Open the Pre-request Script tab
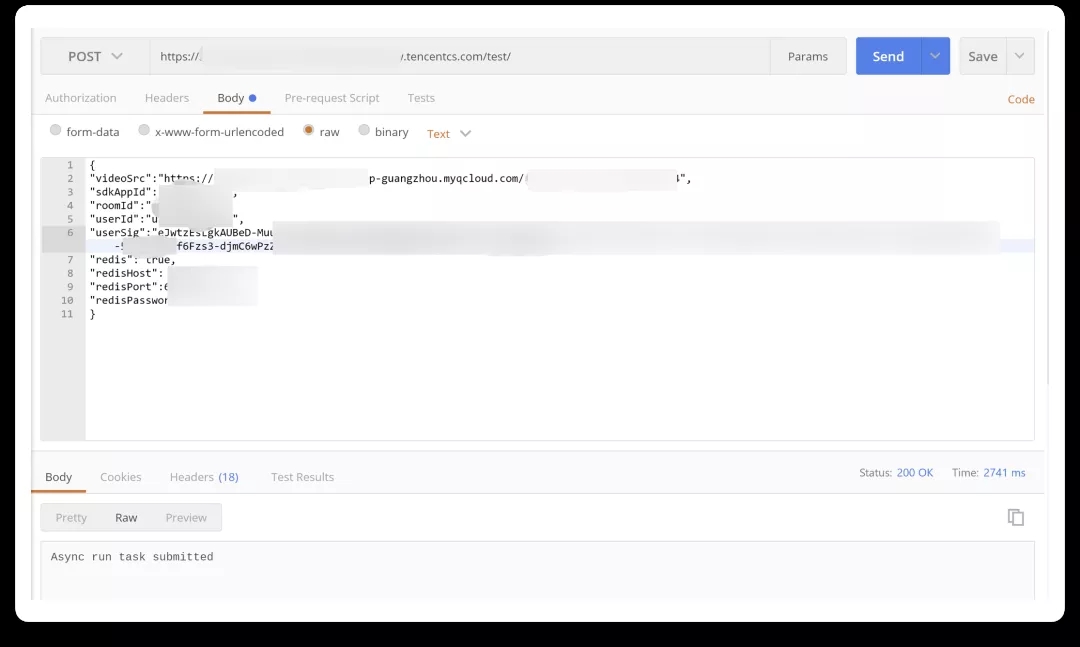This screenshot has width=1080, height=647. pyautogui.click(x=332, y=98)
